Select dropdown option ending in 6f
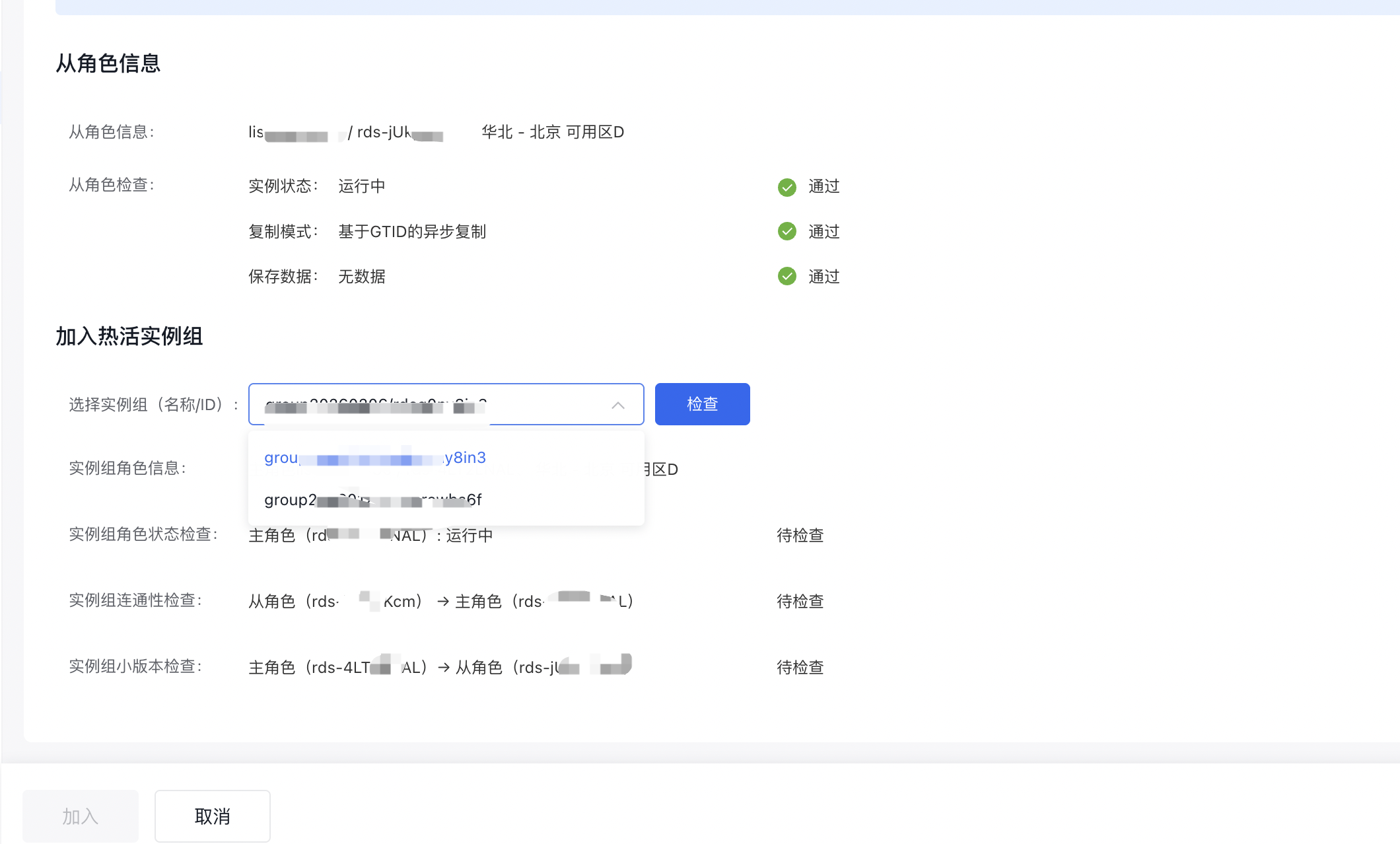1400x844 pixels. point(373,500)
